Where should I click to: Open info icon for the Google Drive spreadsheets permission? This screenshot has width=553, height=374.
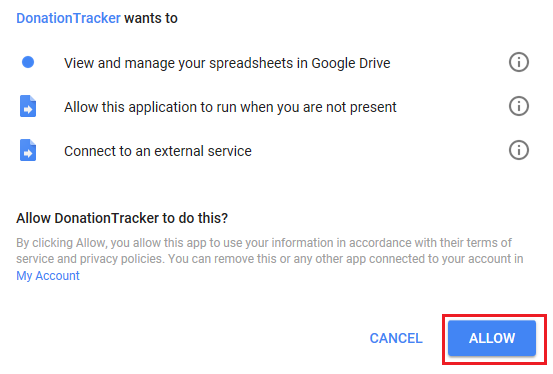[x=518, y=62]
